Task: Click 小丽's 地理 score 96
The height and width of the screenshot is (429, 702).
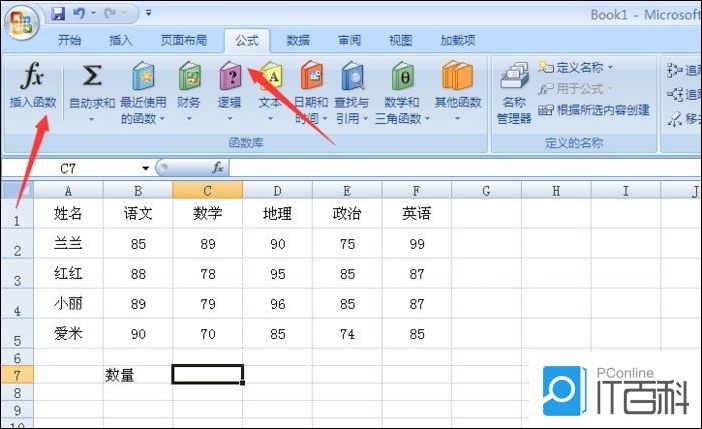Action: click(x=278, y=304)
